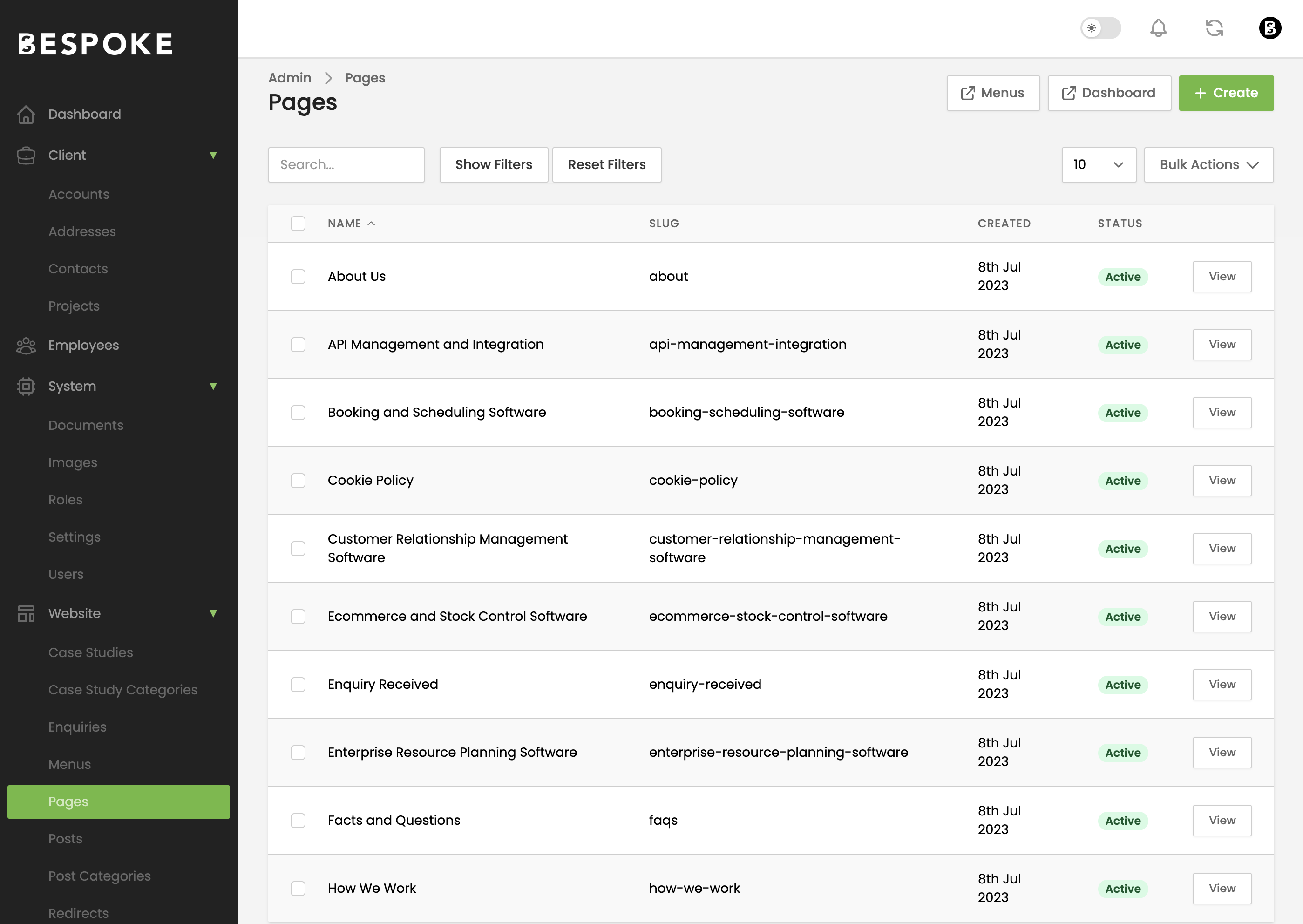
Task: Select the Enterprise Resource Planning Software checkbox
Action: coord(298,753)
